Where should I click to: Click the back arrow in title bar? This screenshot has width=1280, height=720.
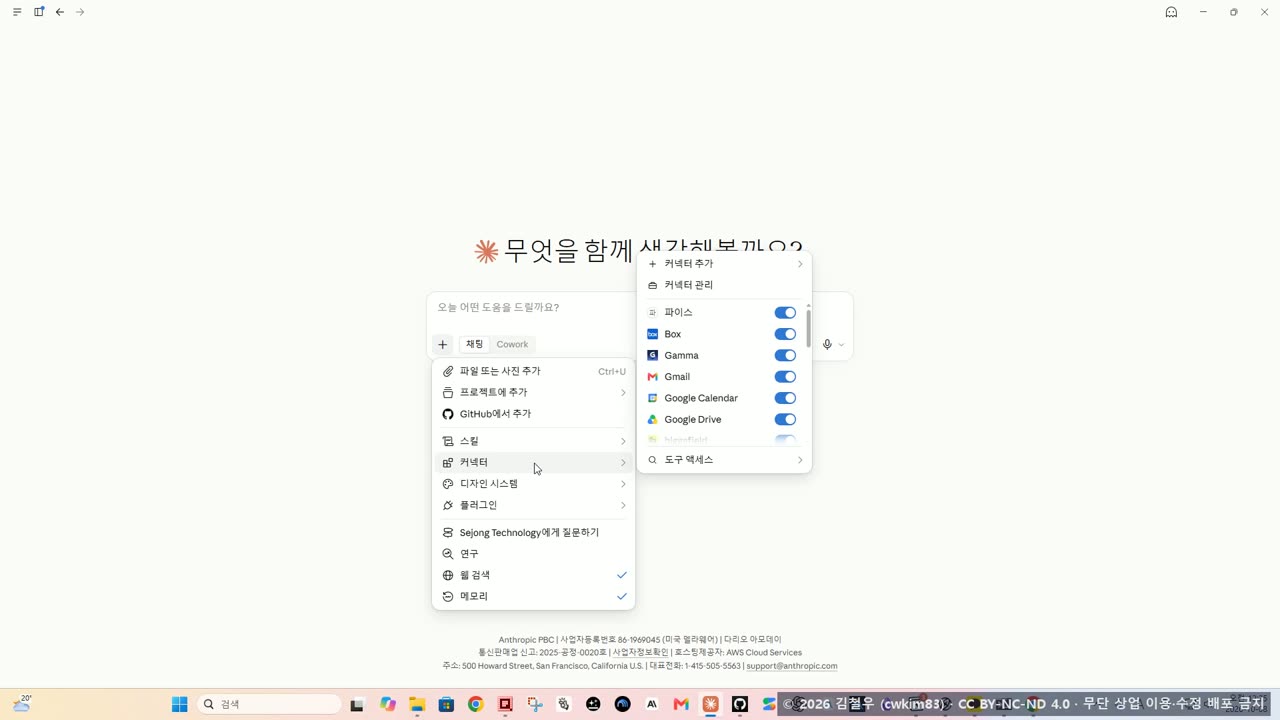click(x=60, y=12)
